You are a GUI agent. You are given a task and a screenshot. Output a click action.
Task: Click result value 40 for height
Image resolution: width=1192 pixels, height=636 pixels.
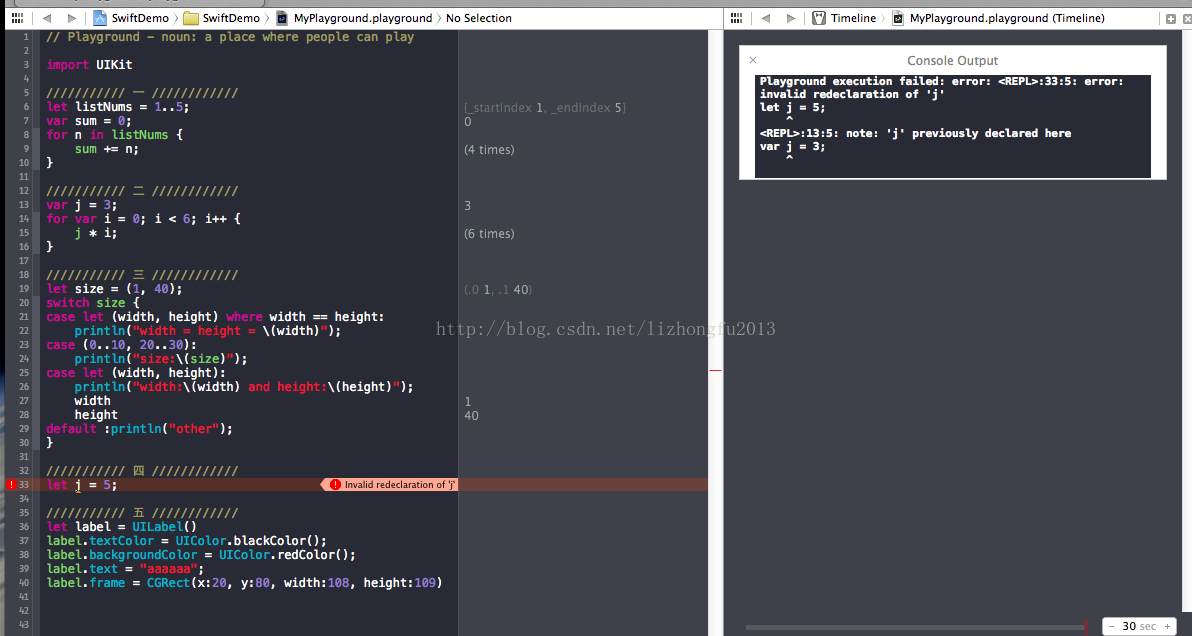coord(471,416)
